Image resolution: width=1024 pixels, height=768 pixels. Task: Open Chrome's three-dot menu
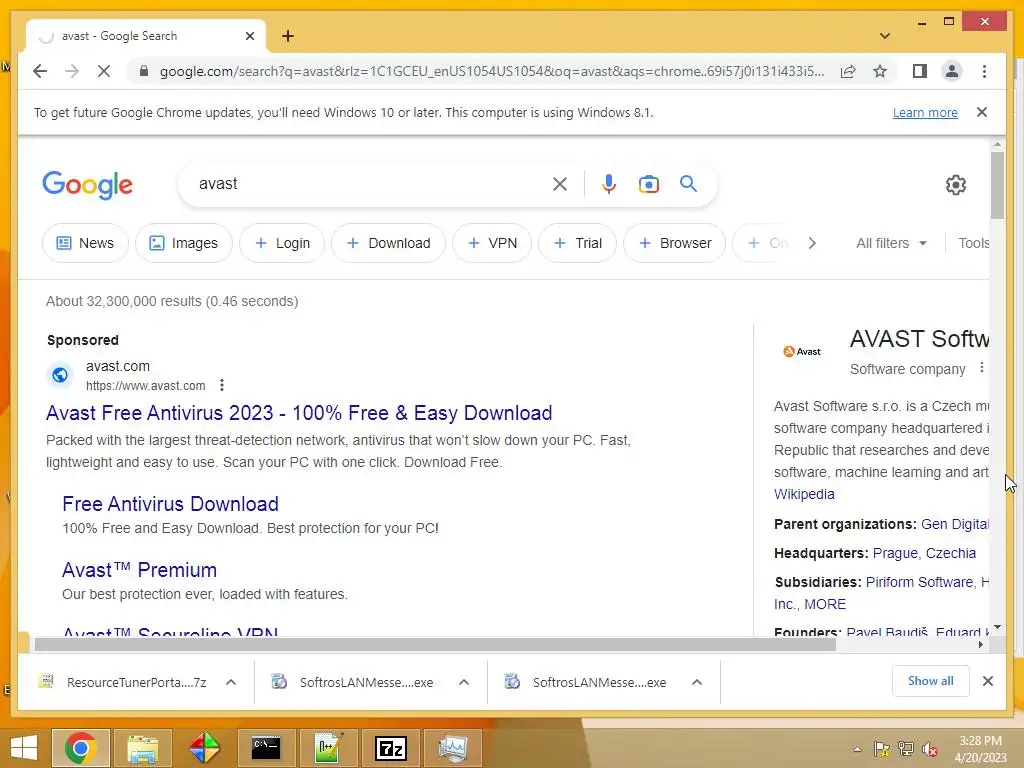pyautogui.click(x=984, y=71)
